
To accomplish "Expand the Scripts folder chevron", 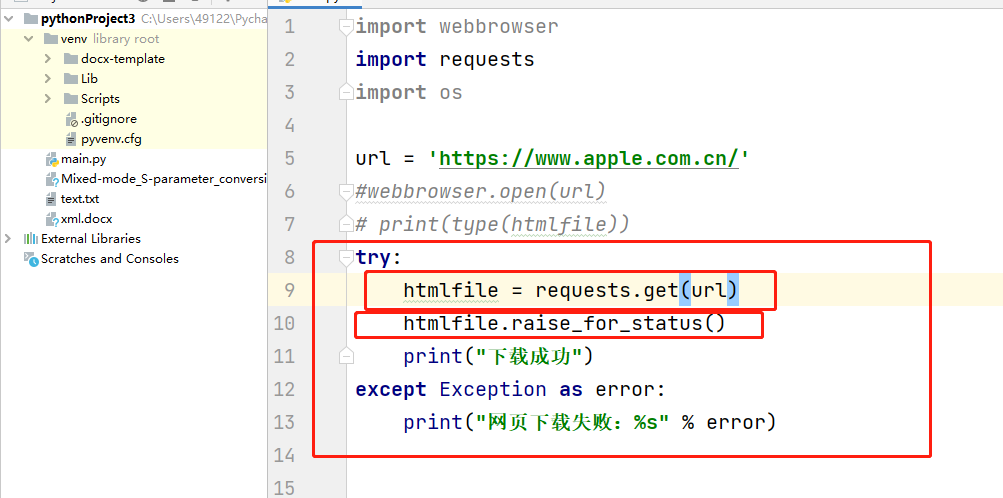I will (48, 98).
